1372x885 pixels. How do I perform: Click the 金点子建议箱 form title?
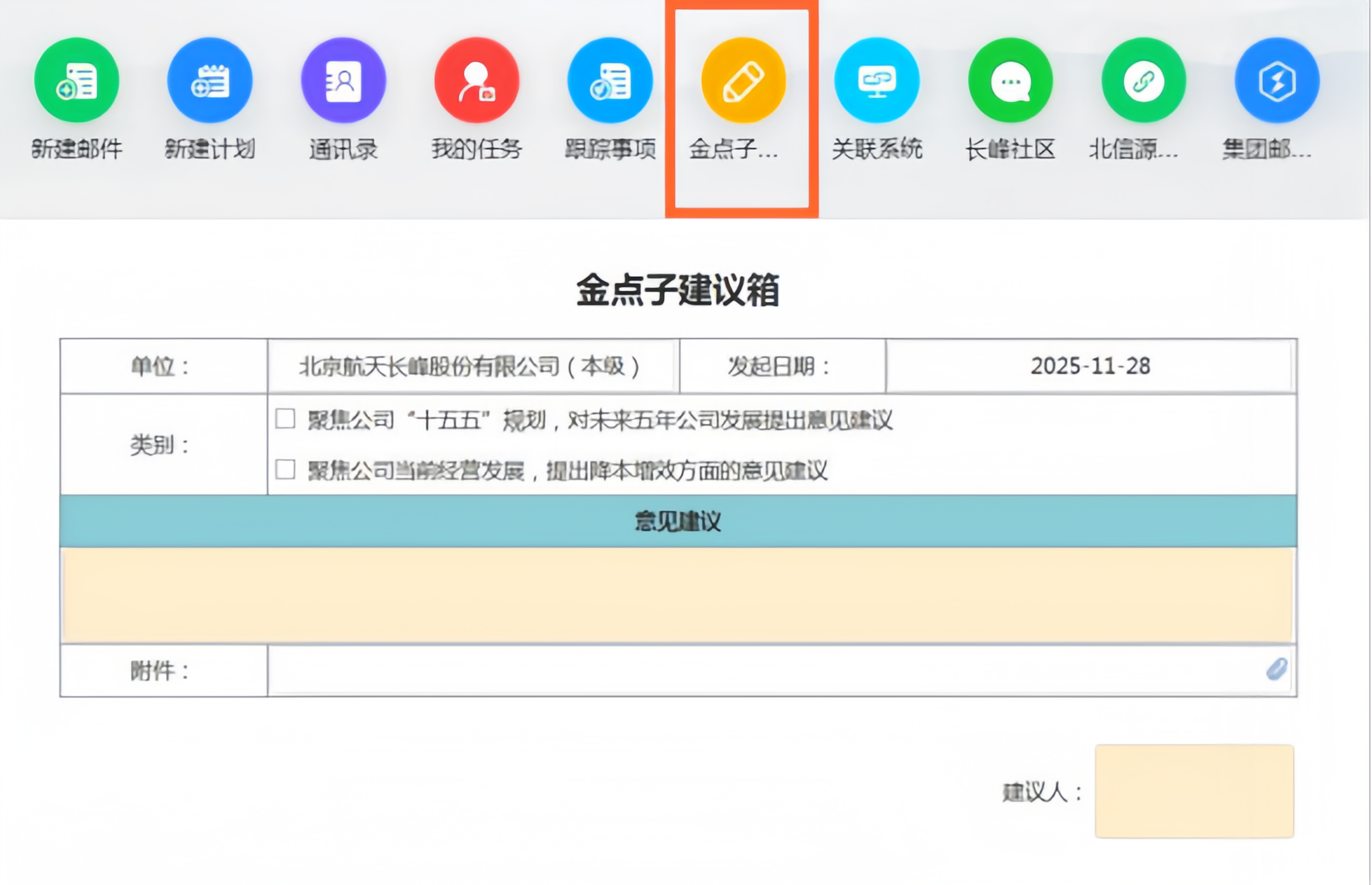[678, 290]
